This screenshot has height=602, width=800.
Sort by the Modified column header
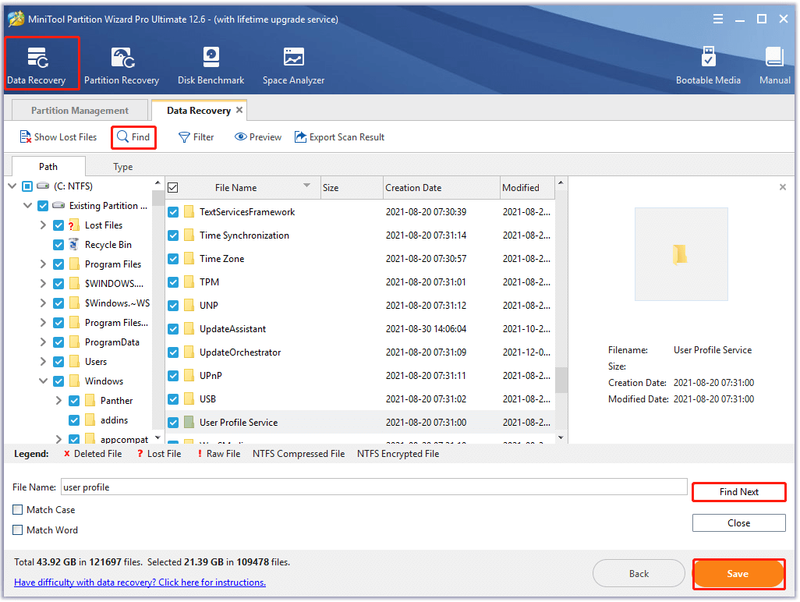[x=527, y=188]
